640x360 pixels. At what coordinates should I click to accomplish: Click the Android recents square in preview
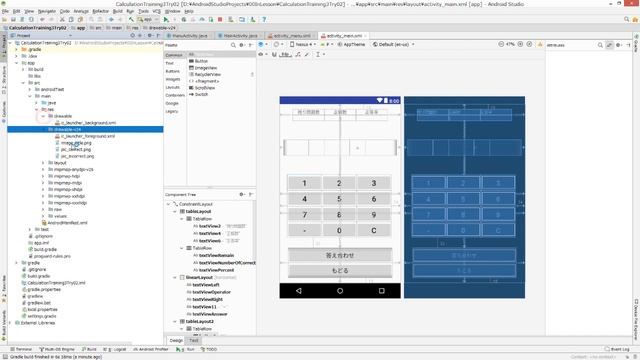tap(382, 291)
